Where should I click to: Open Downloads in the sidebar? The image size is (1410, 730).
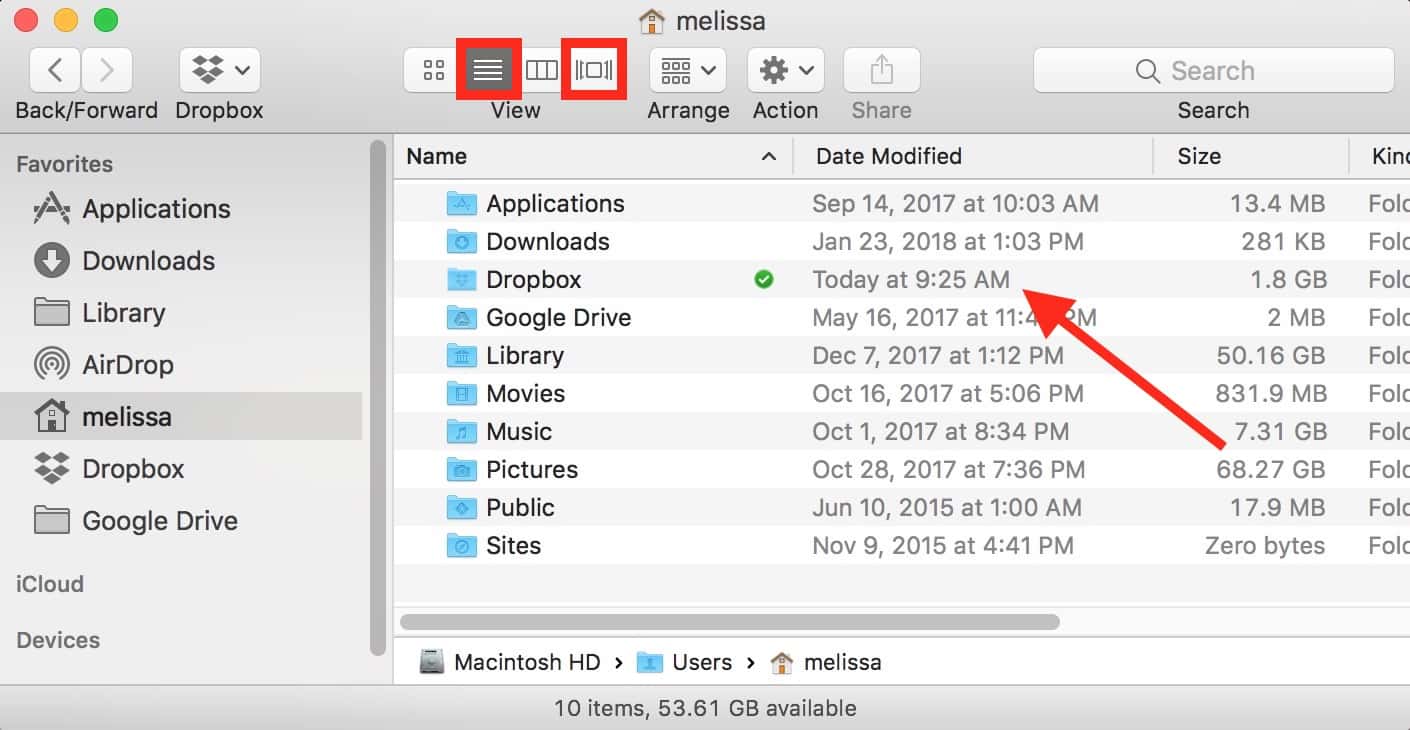click(x=148, y=261)
